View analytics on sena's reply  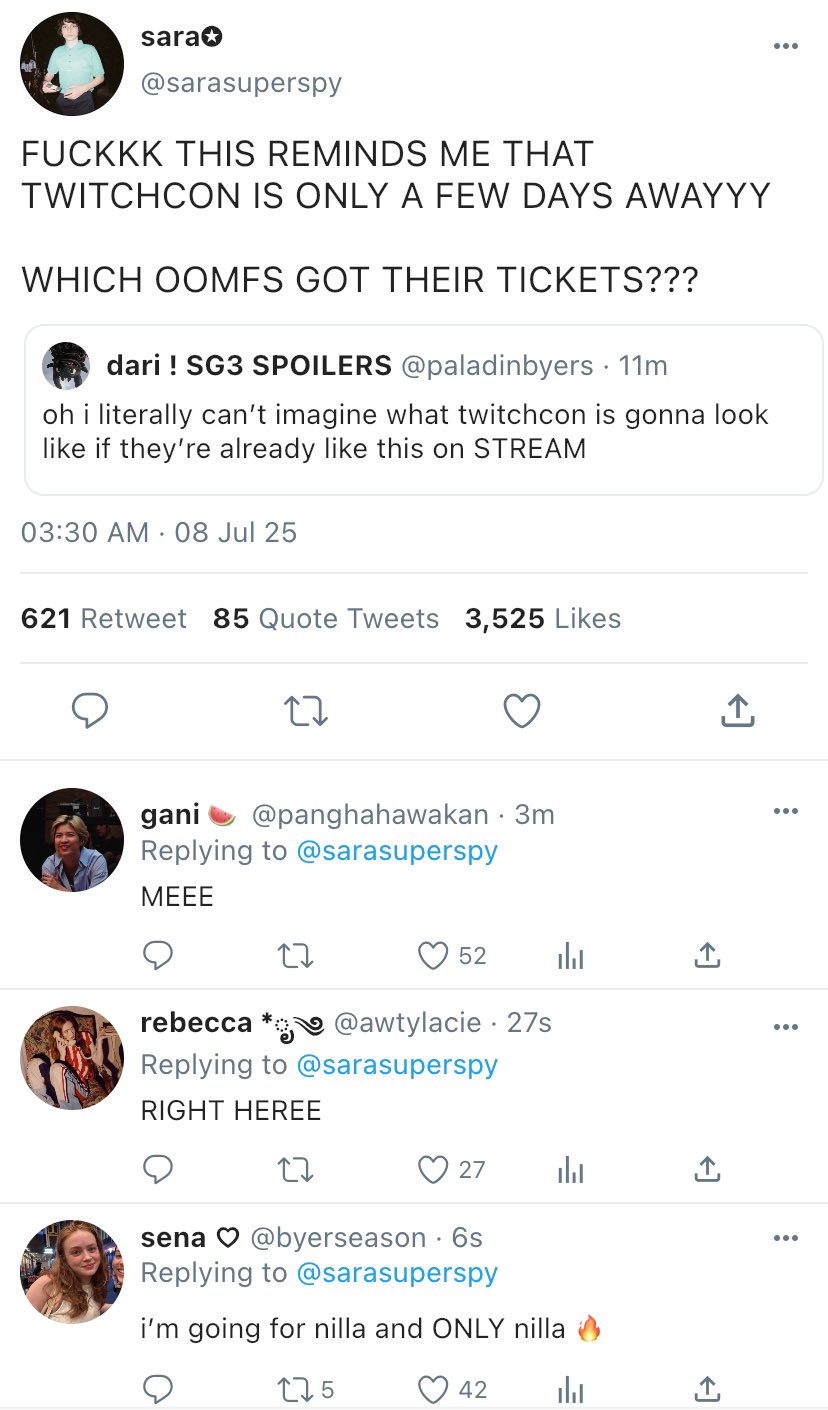coord(570,1389)
